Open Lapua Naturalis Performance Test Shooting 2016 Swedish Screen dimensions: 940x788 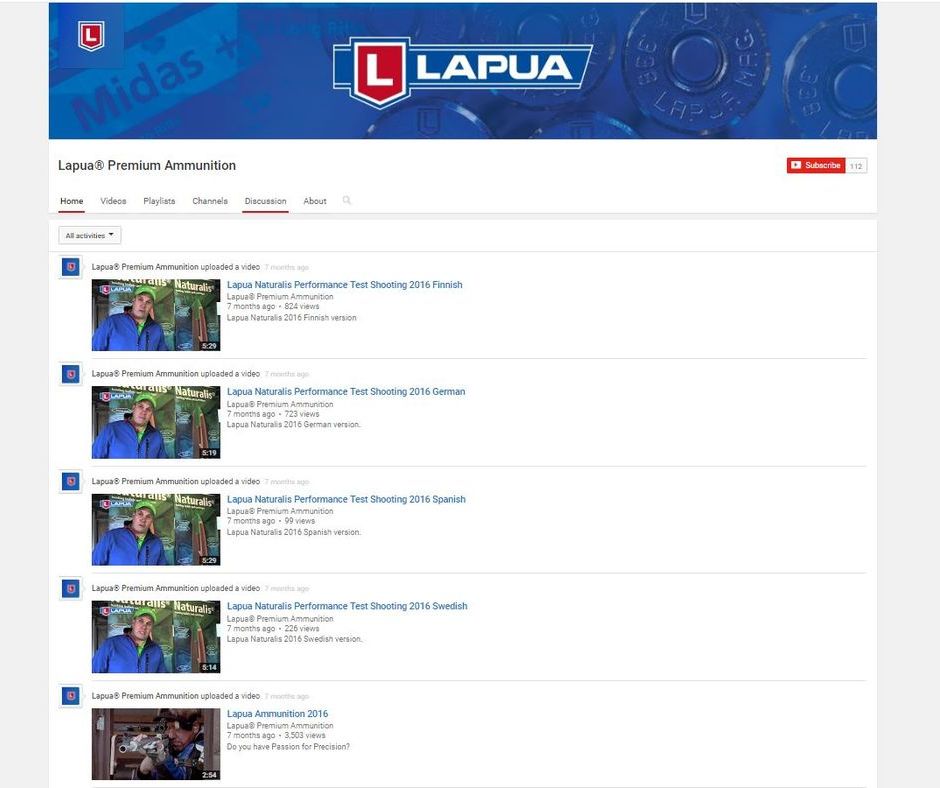pos(347,606)
